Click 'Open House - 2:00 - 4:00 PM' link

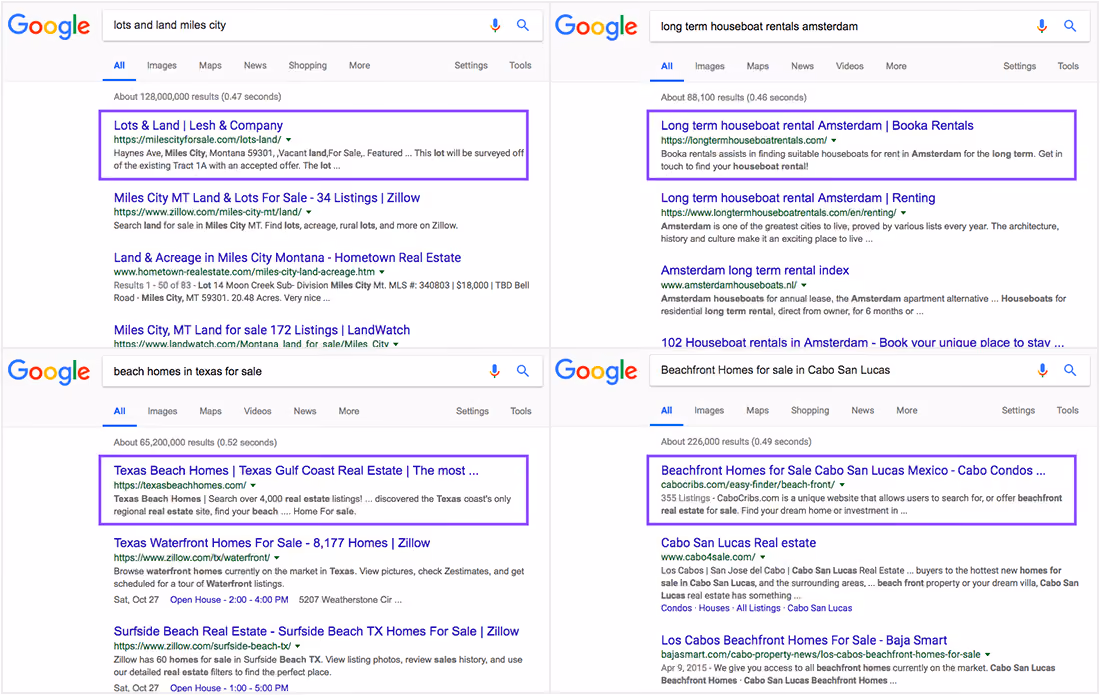[229, 600]
